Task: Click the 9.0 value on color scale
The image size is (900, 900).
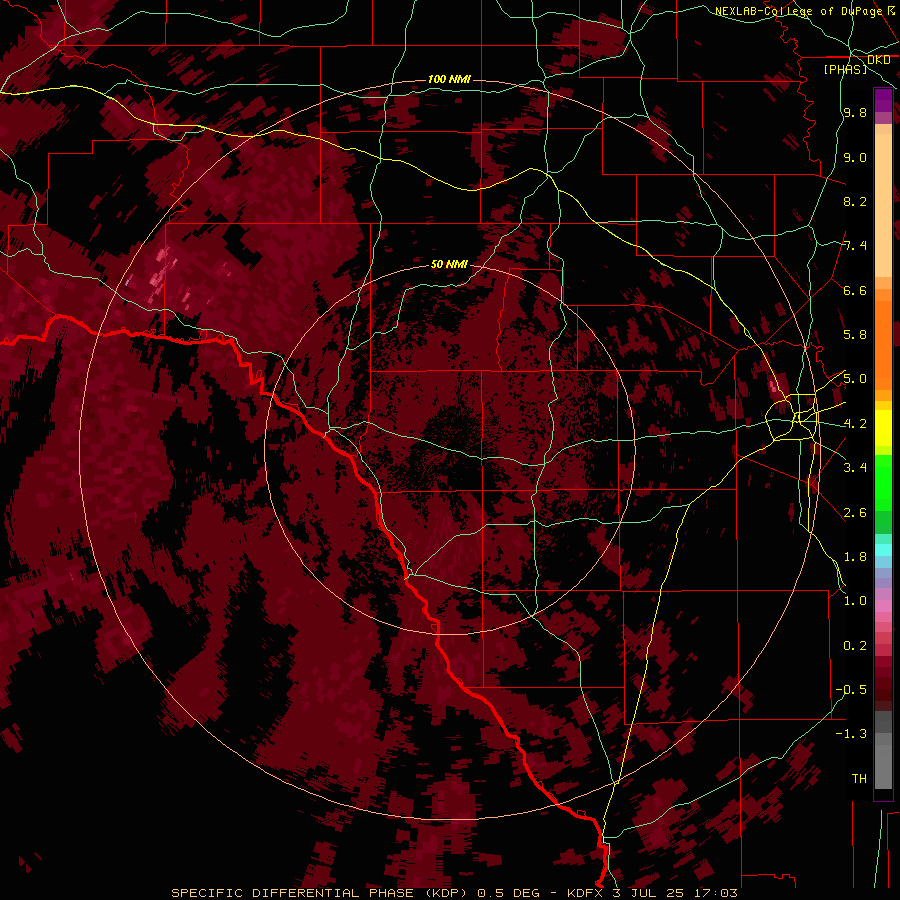Action: [855, 157]
